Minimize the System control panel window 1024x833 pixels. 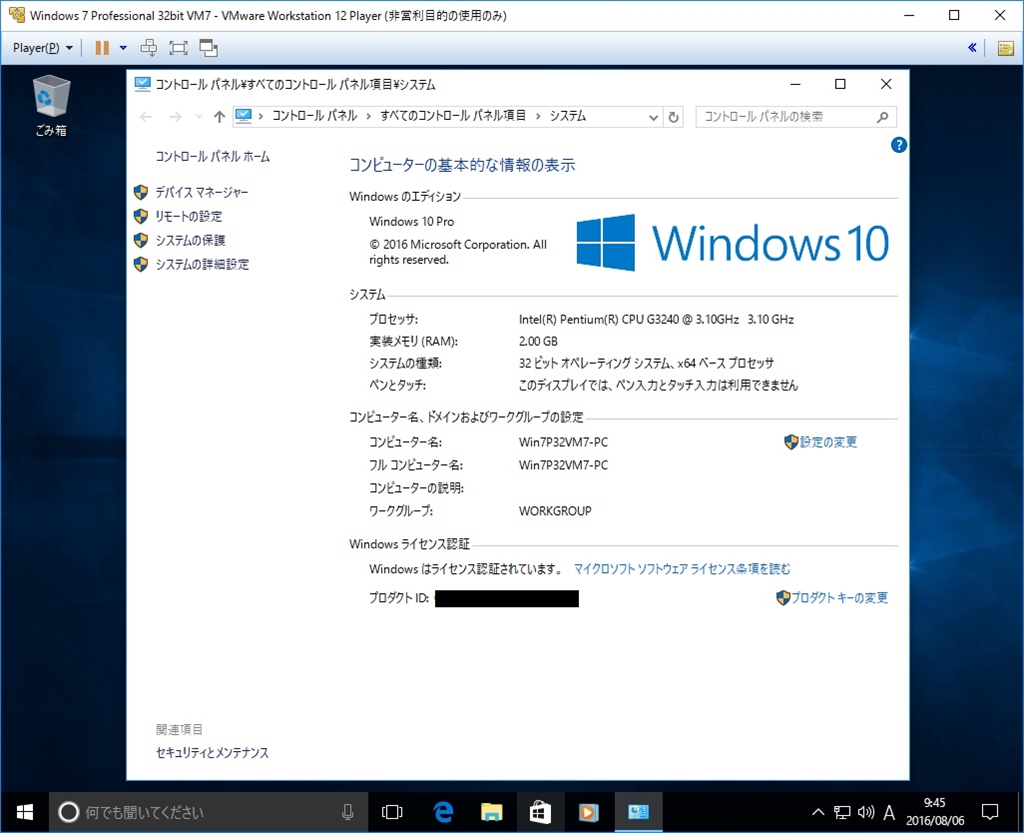795,84
